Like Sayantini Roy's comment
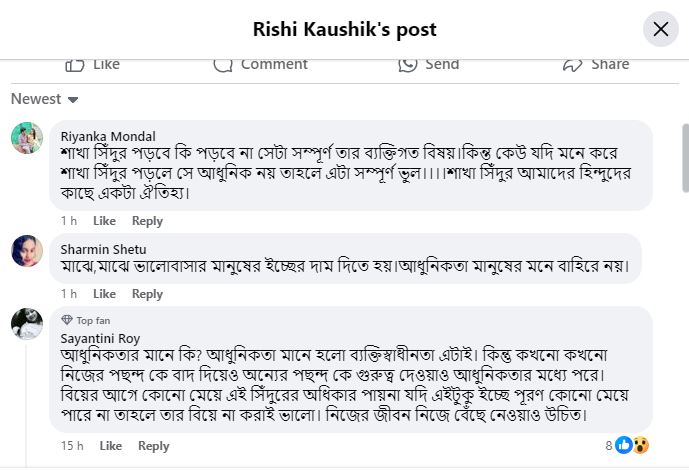The image size is (689, 470). [x=111, y=445]
